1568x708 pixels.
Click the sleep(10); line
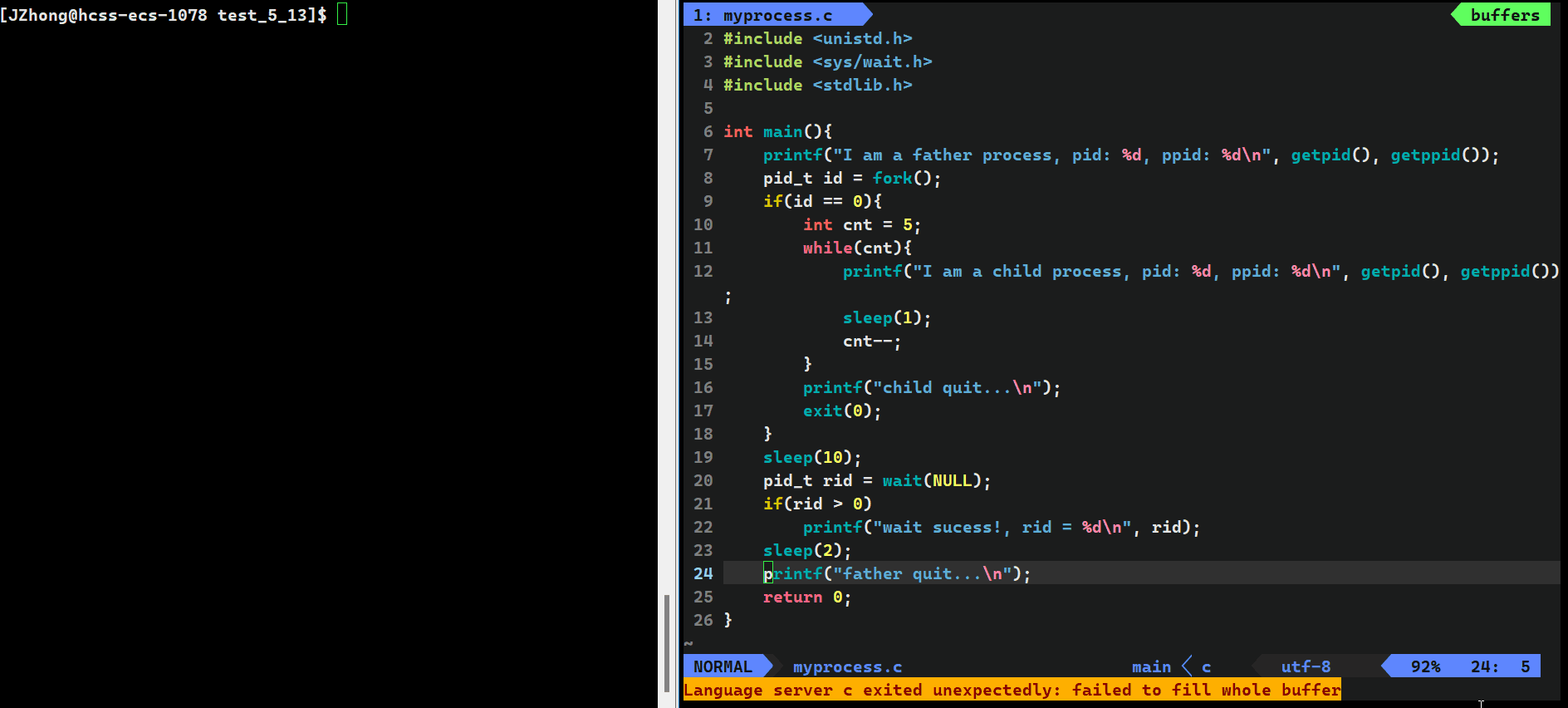pyautogui.click(x=812, y=457)
